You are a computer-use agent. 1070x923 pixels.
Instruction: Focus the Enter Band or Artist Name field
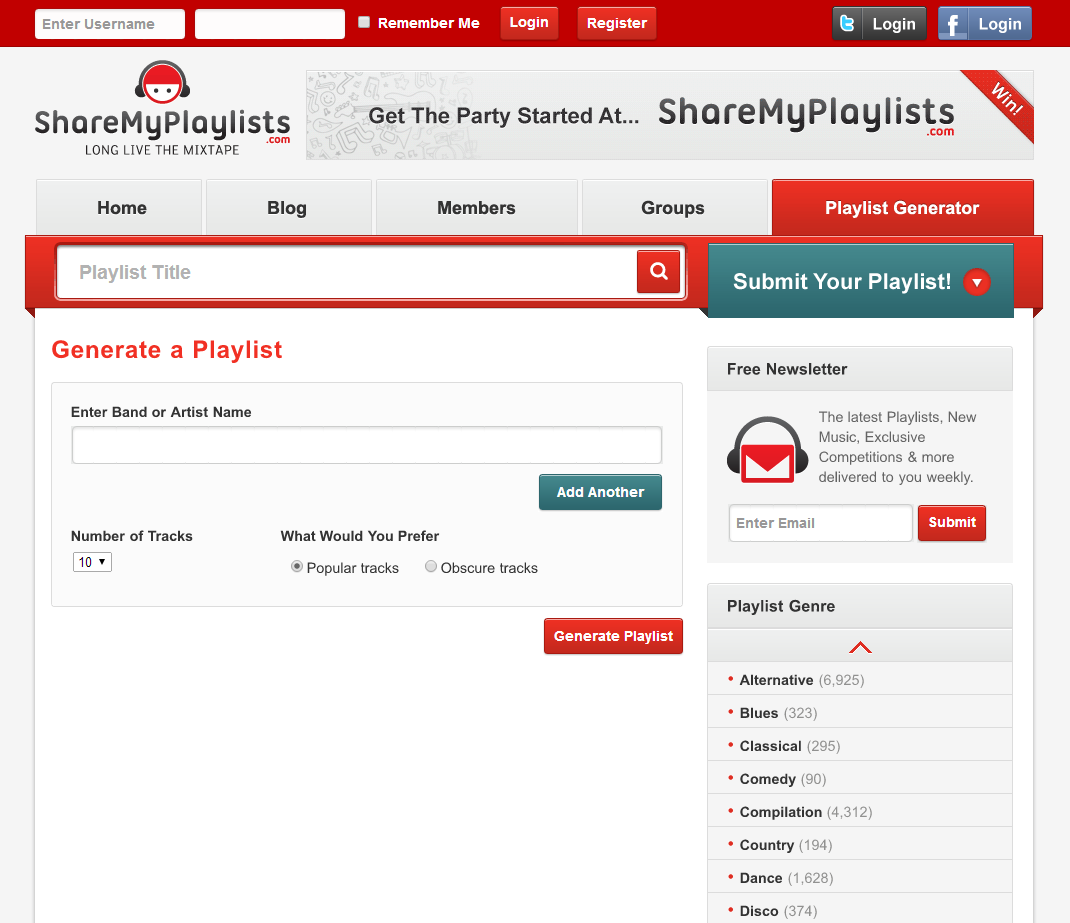click(x=366, y=445)
